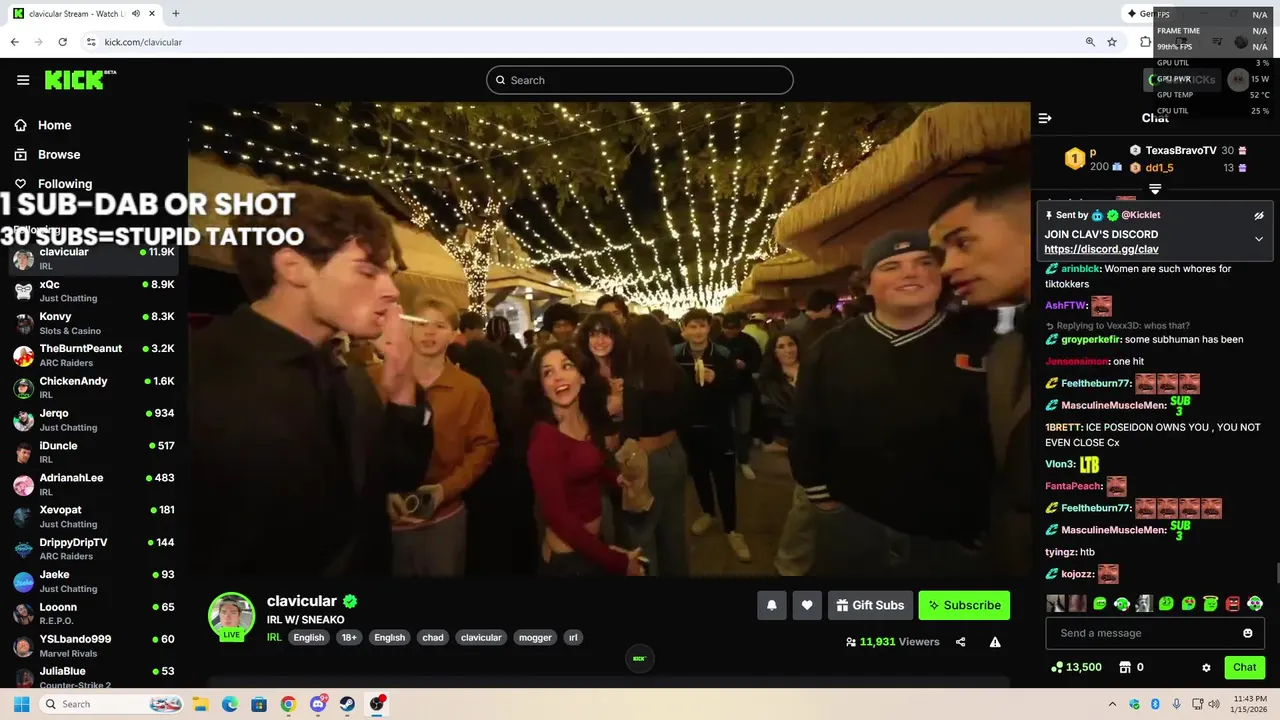Image resolution: width=1280 pixels, height=720 pixels.
Task: Open Konvy channel in sidebar
Action: pos(94,323)
